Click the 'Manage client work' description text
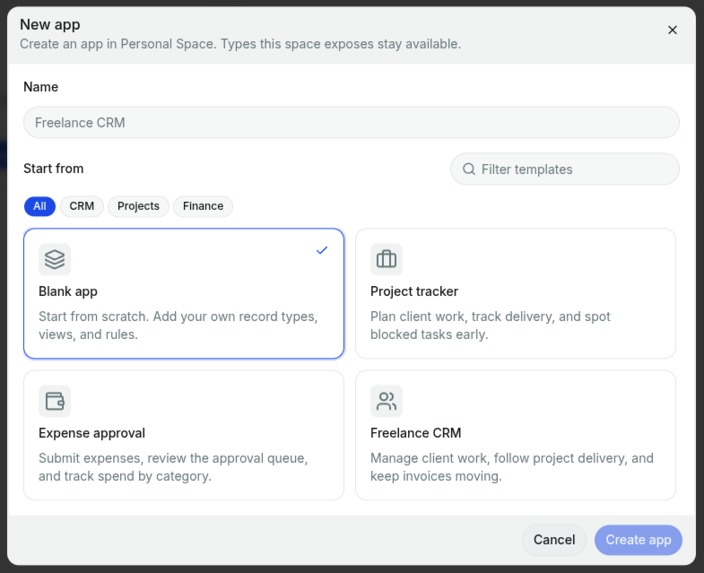This screenshot has width=704, height=573. pos(512,467)
